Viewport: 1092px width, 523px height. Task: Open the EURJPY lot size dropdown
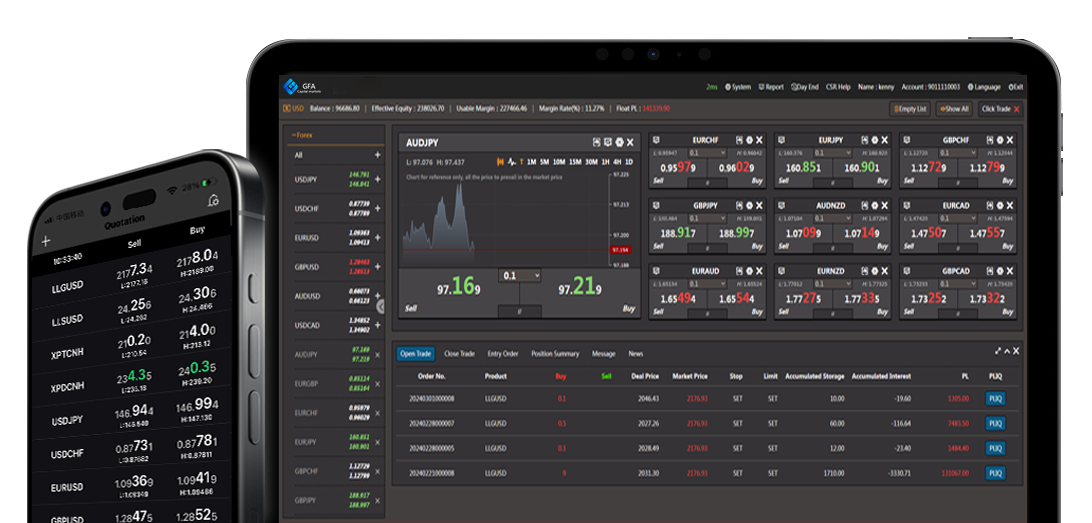(x=832, y=153)
